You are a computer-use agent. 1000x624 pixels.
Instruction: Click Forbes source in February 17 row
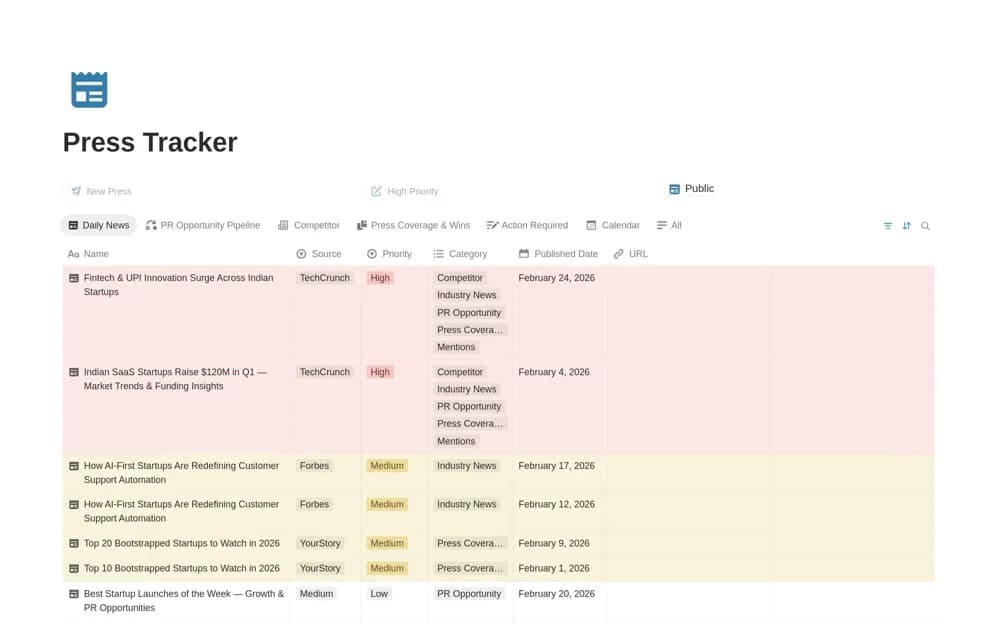pyautogui.click(x=314, y=466)
